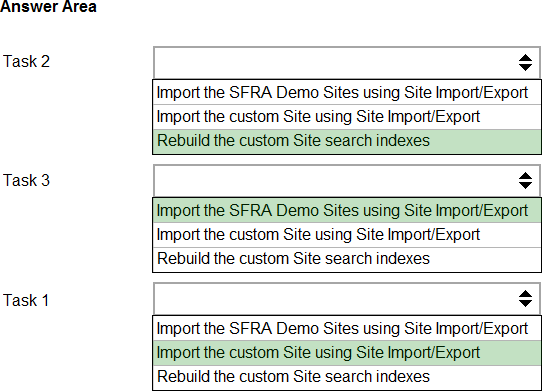
Task: Click the up arrow in Task 2 dropdown
Action: [525, 58]
